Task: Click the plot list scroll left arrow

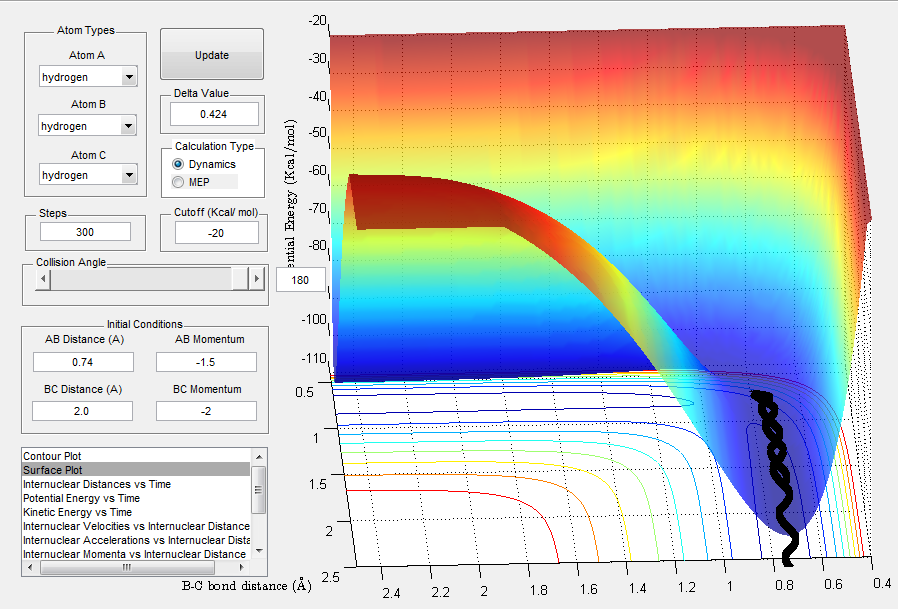Action: click(x=30, y=568)
